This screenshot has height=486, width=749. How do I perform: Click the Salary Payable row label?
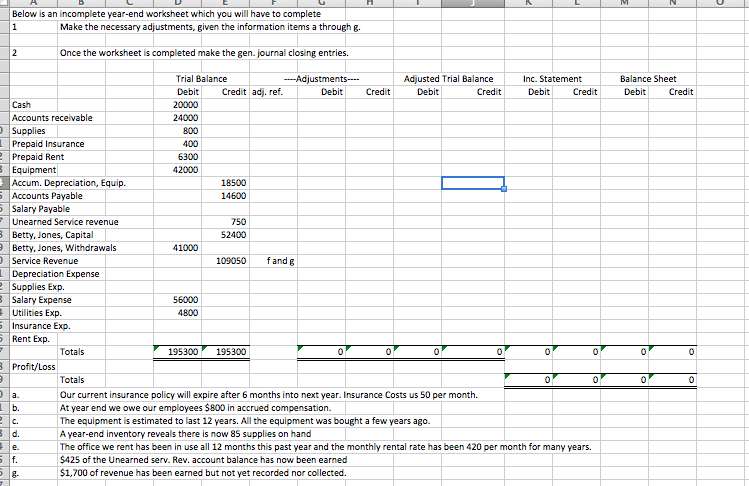coord(41,209)
